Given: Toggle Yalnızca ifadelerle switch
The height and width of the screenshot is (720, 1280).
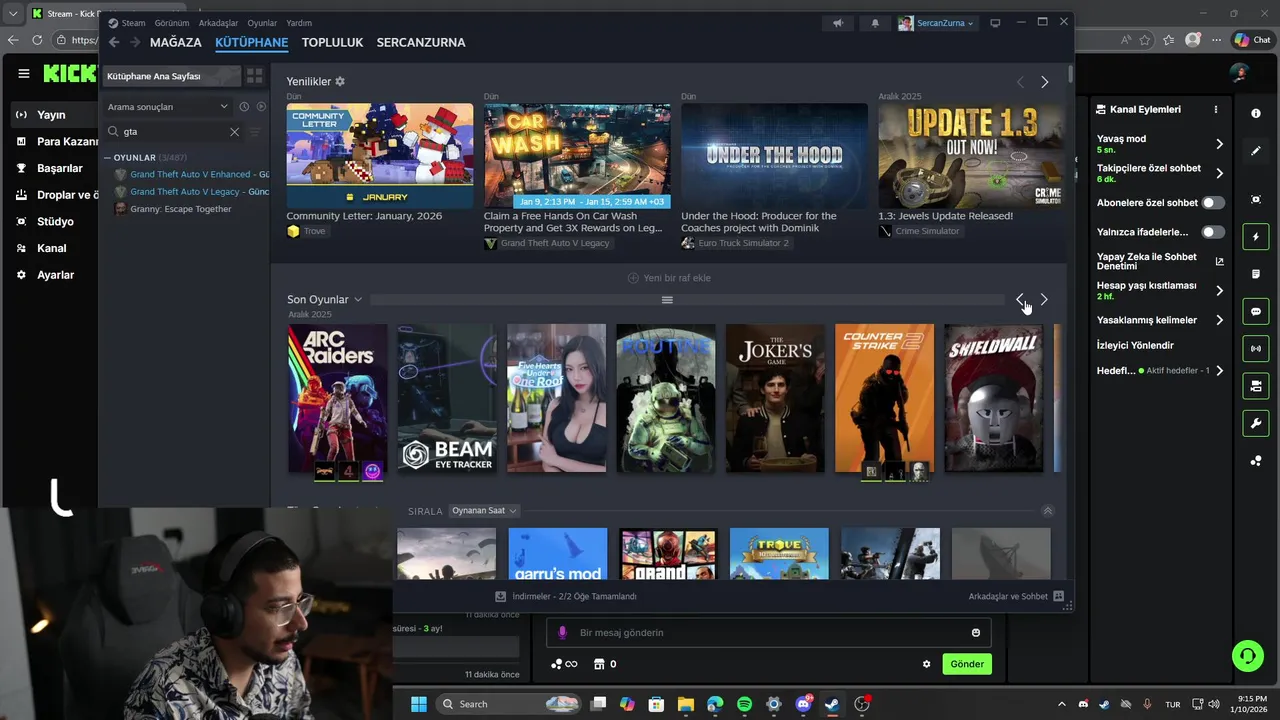Looking at the screenshot, I should point(1212,232).
